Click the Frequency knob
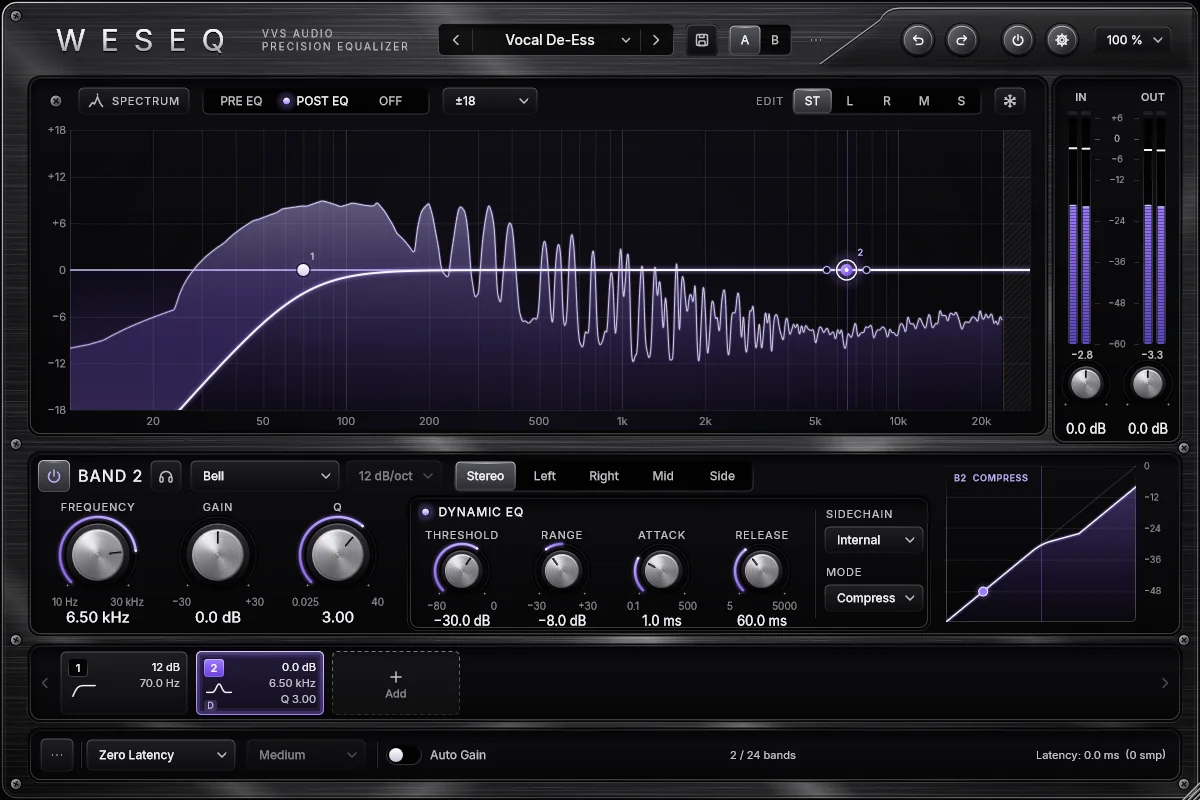This screenshot has width=1200, height=800. click(x=97, y=554)
